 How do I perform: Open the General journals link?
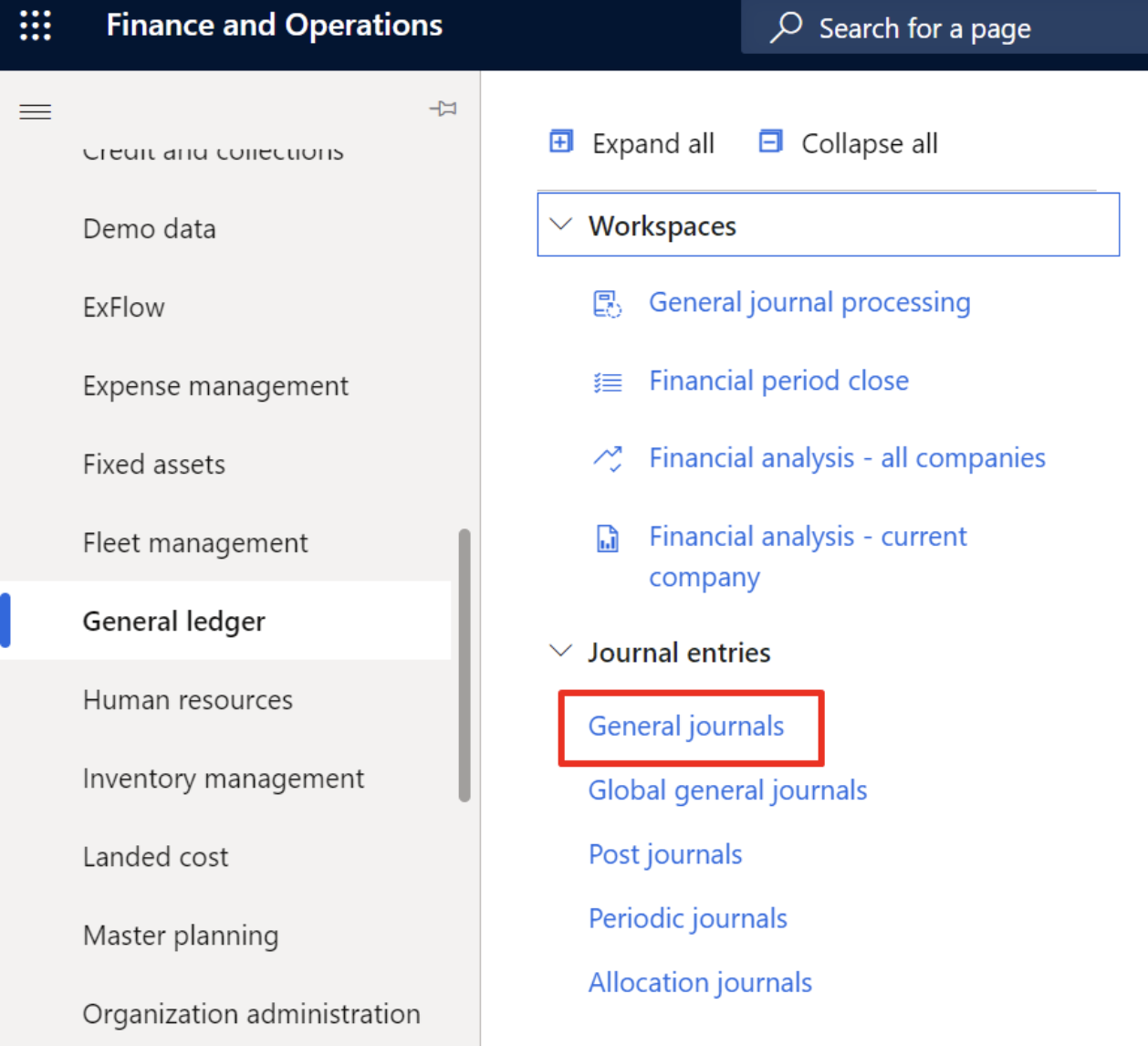pos(685,727)
